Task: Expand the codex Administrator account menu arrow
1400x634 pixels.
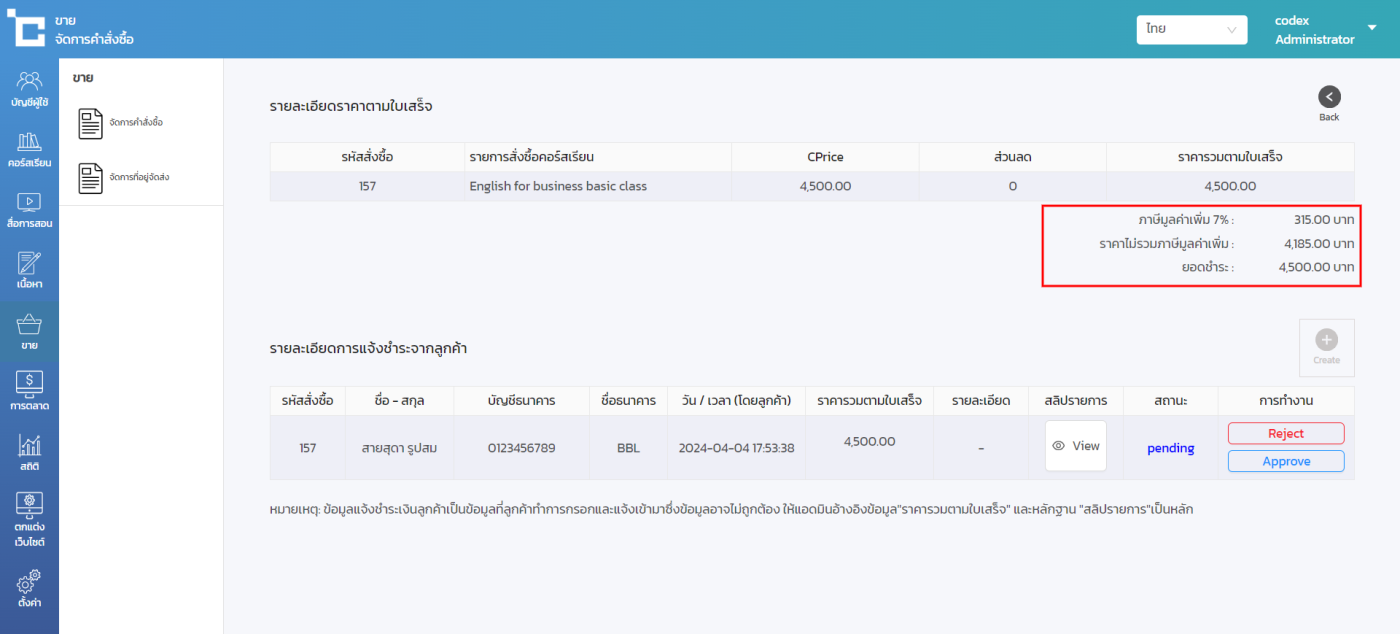Action: point(1372,28)
